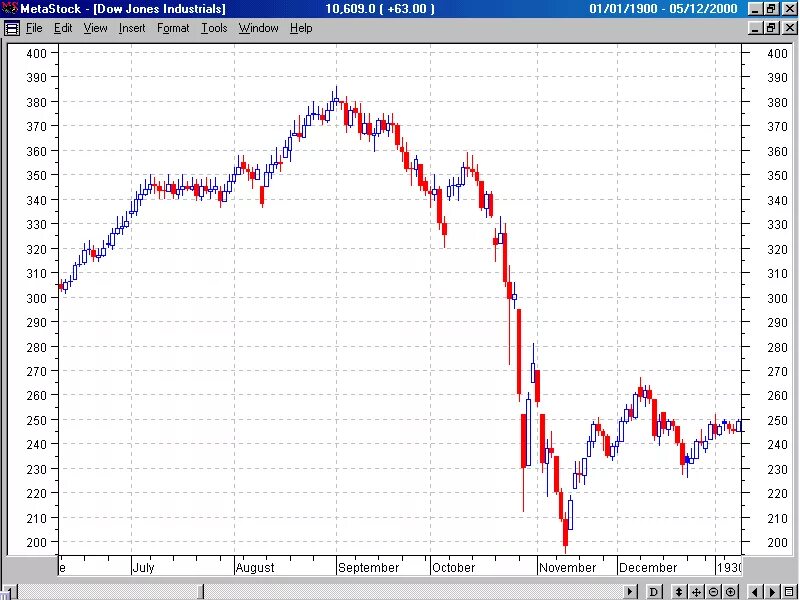Screen dimensions: 800x600
Task: Click the vertical rescale arrows icon
Action: [679, 592]
